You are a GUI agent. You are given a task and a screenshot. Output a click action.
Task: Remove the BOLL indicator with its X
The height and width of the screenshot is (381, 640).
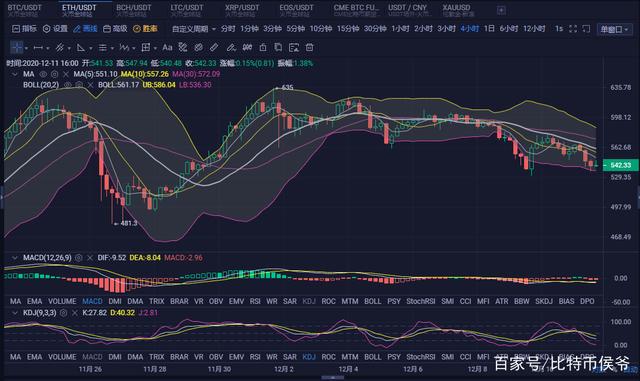tap(90, 85)
